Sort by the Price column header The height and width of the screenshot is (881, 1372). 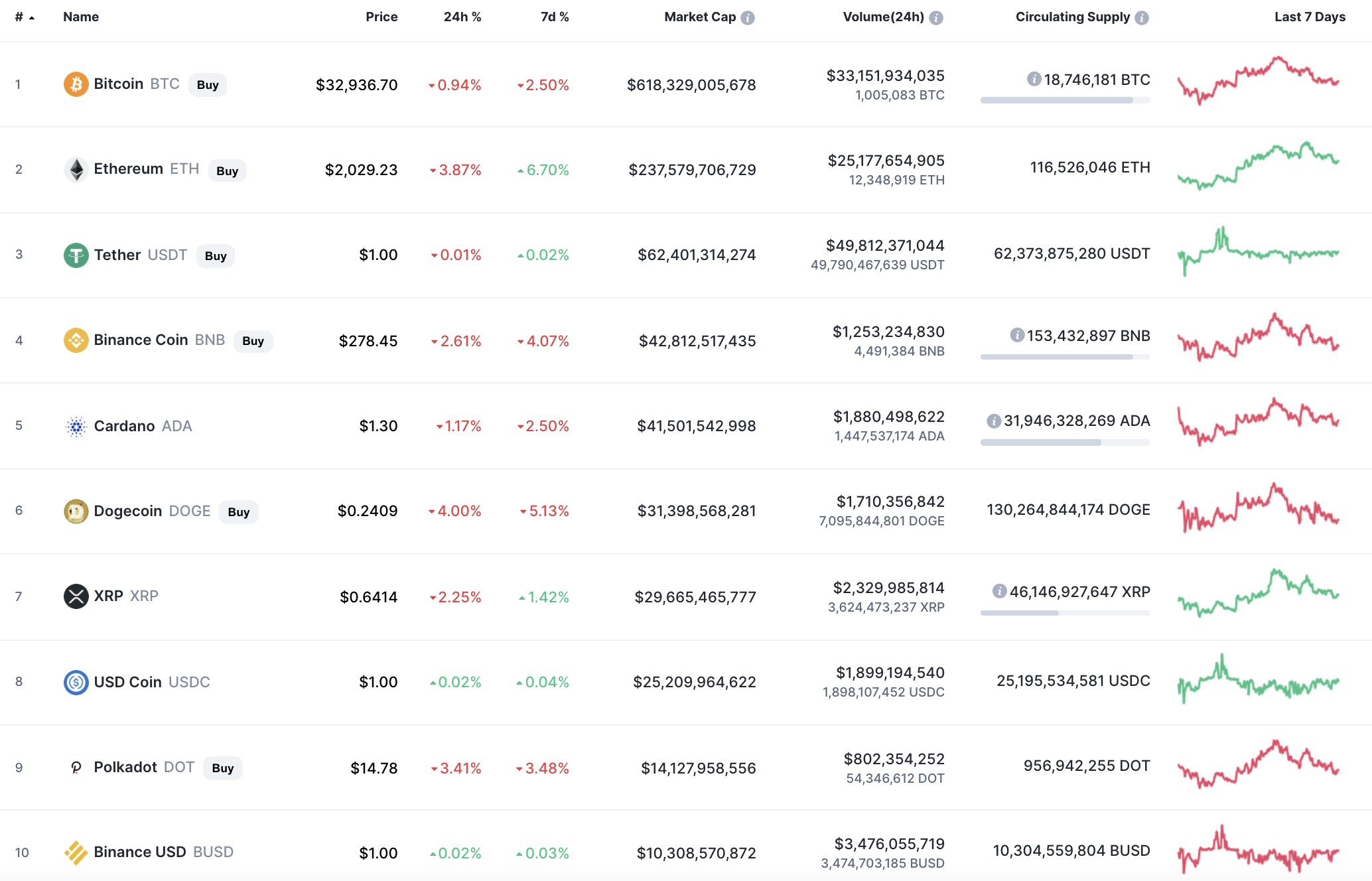click(381, 17)
